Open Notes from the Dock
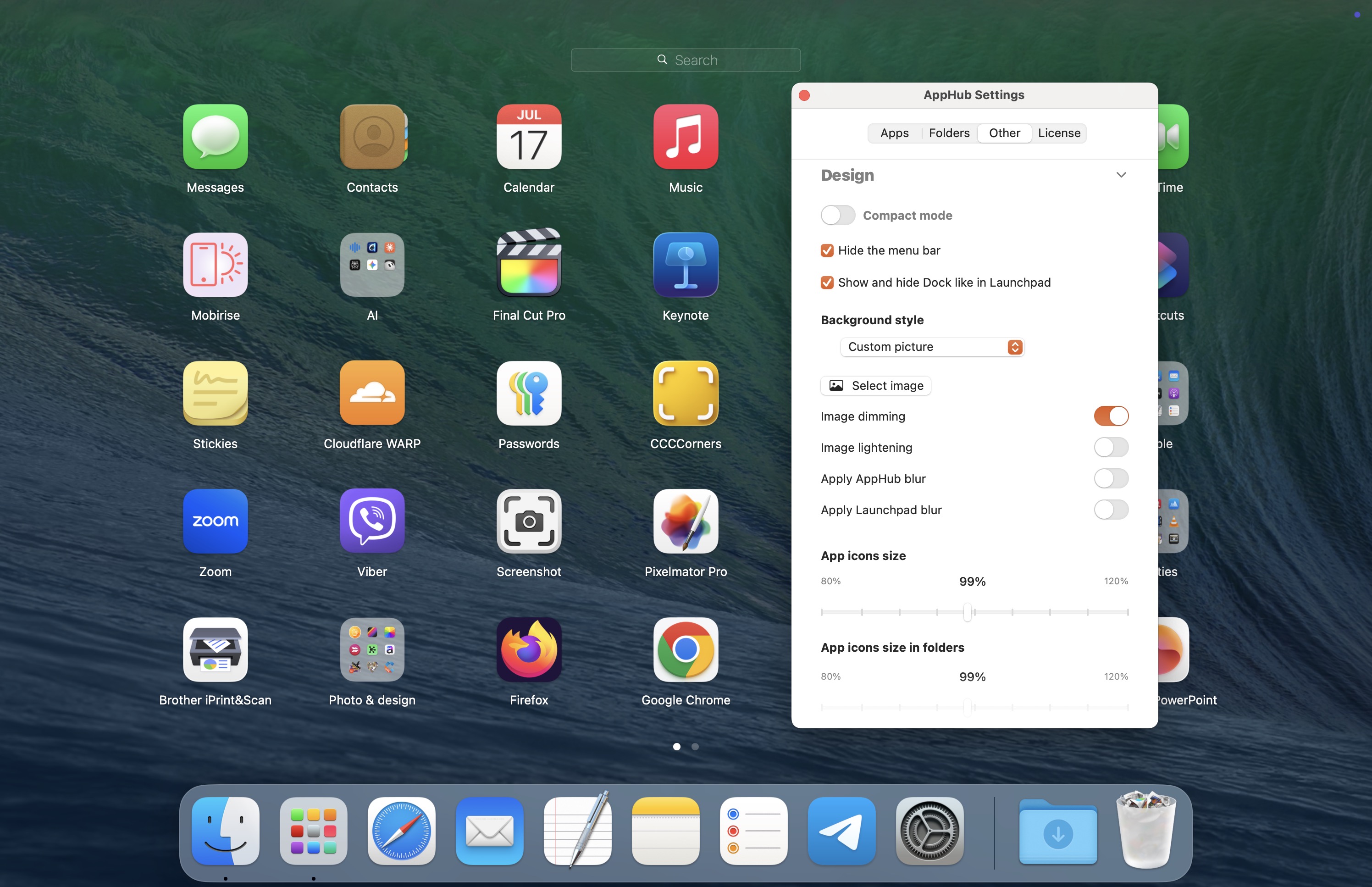This screenshot has width=1372, height=887. [665, 831]
